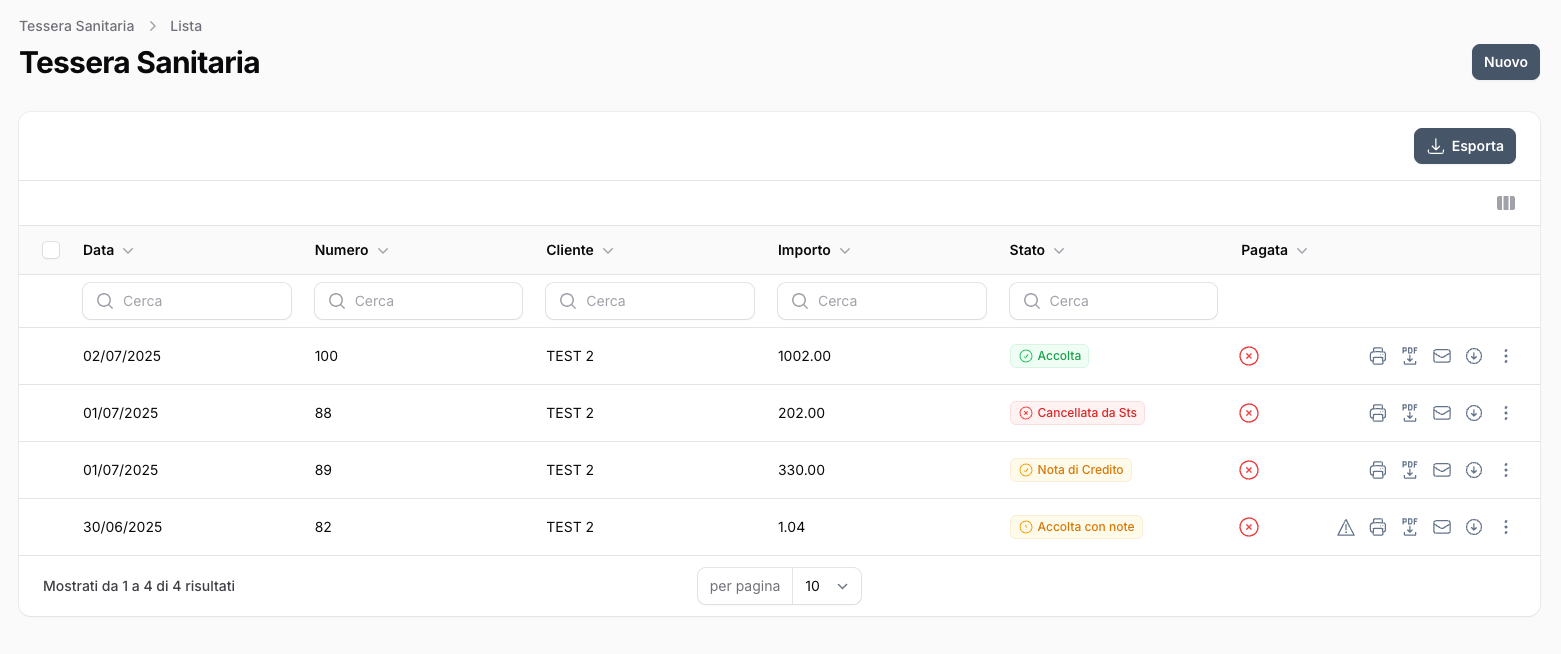Image resolution: width=1561 pixels, height=654 pixels.
Task: Click the download arrow icon for invoice 82
Action: coord(1474,527)
